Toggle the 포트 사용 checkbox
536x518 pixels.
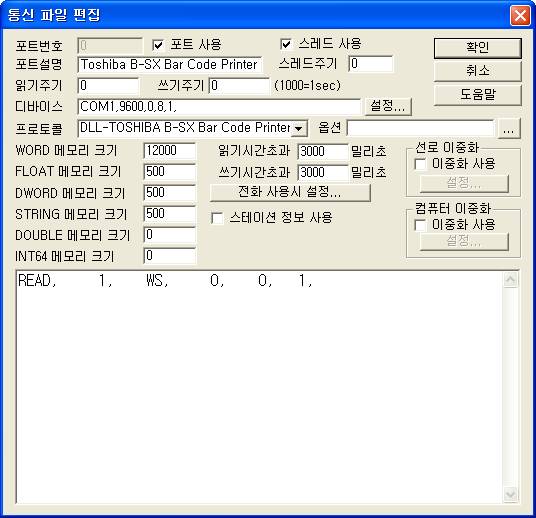tap(158, 45)
